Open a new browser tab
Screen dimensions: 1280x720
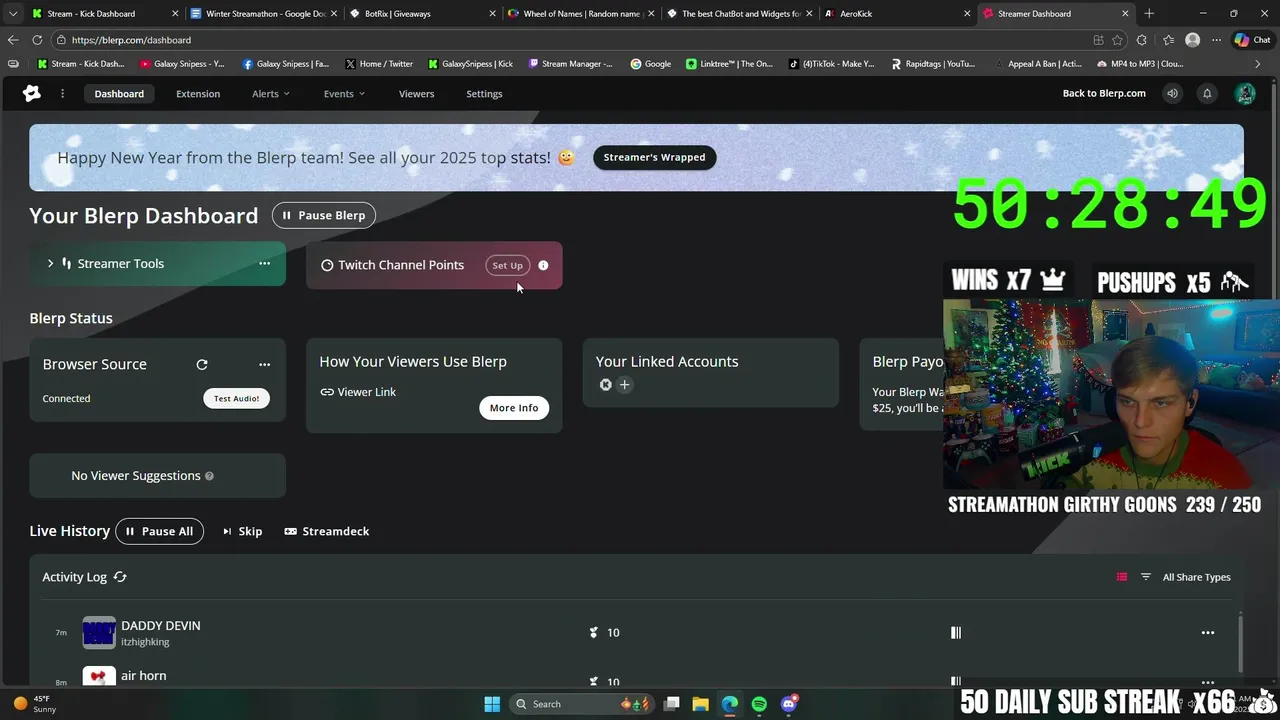pyautogui.click(x=1149, y=13)
